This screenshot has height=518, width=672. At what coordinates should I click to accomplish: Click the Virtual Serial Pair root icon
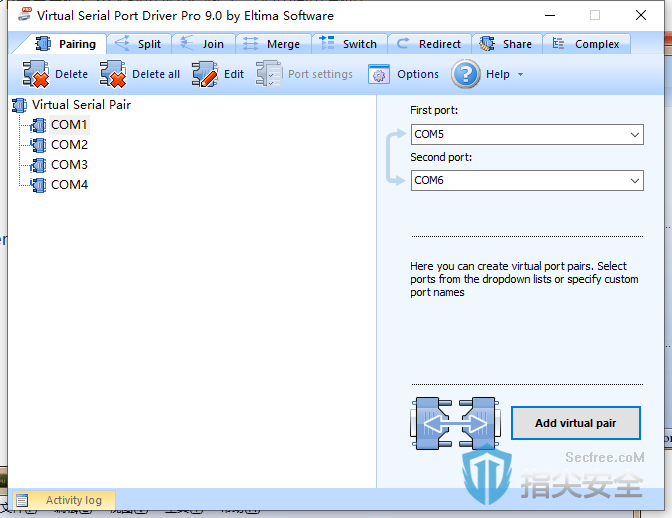19,105
